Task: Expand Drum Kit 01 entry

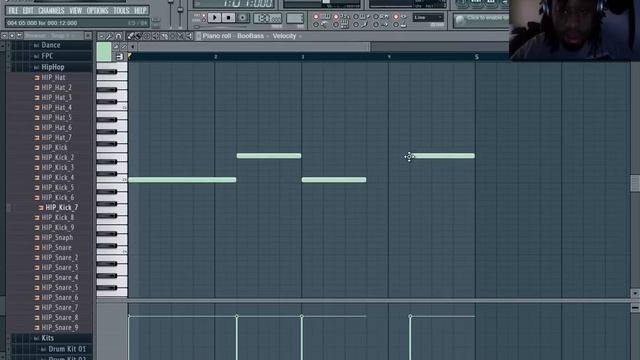Action: point(67,349)
